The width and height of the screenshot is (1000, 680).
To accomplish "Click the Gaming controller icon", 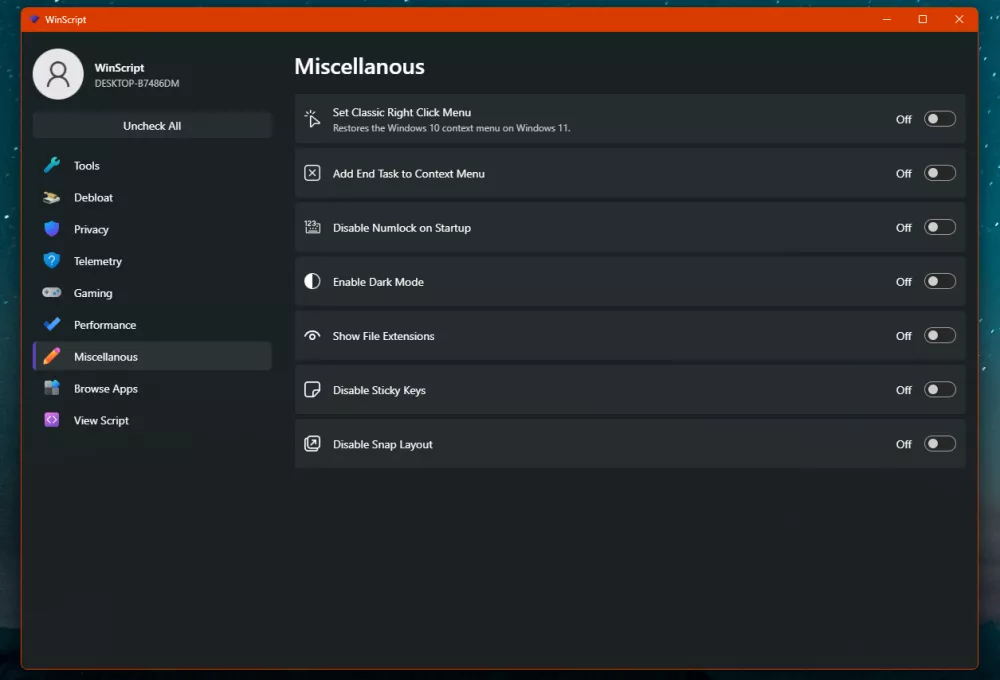I will [52, 293].
